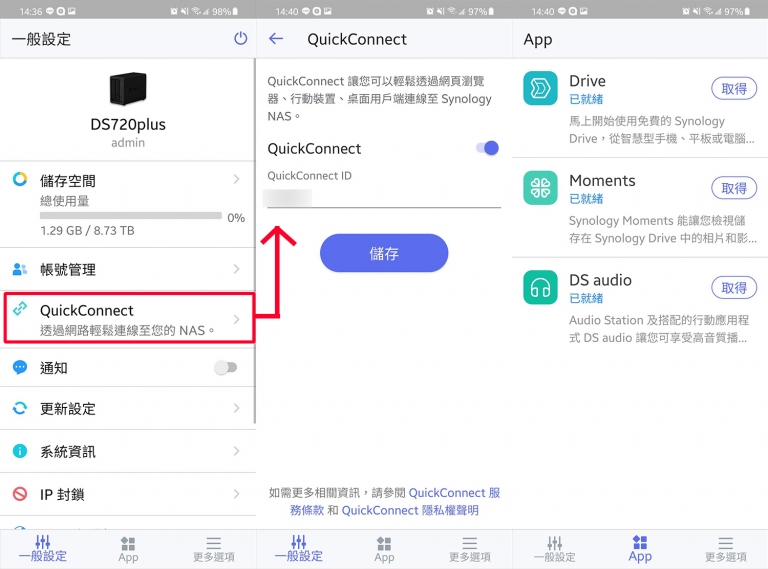Expand 更新設定 row chevron
The image size is (768, 569).
pos(237,408)
